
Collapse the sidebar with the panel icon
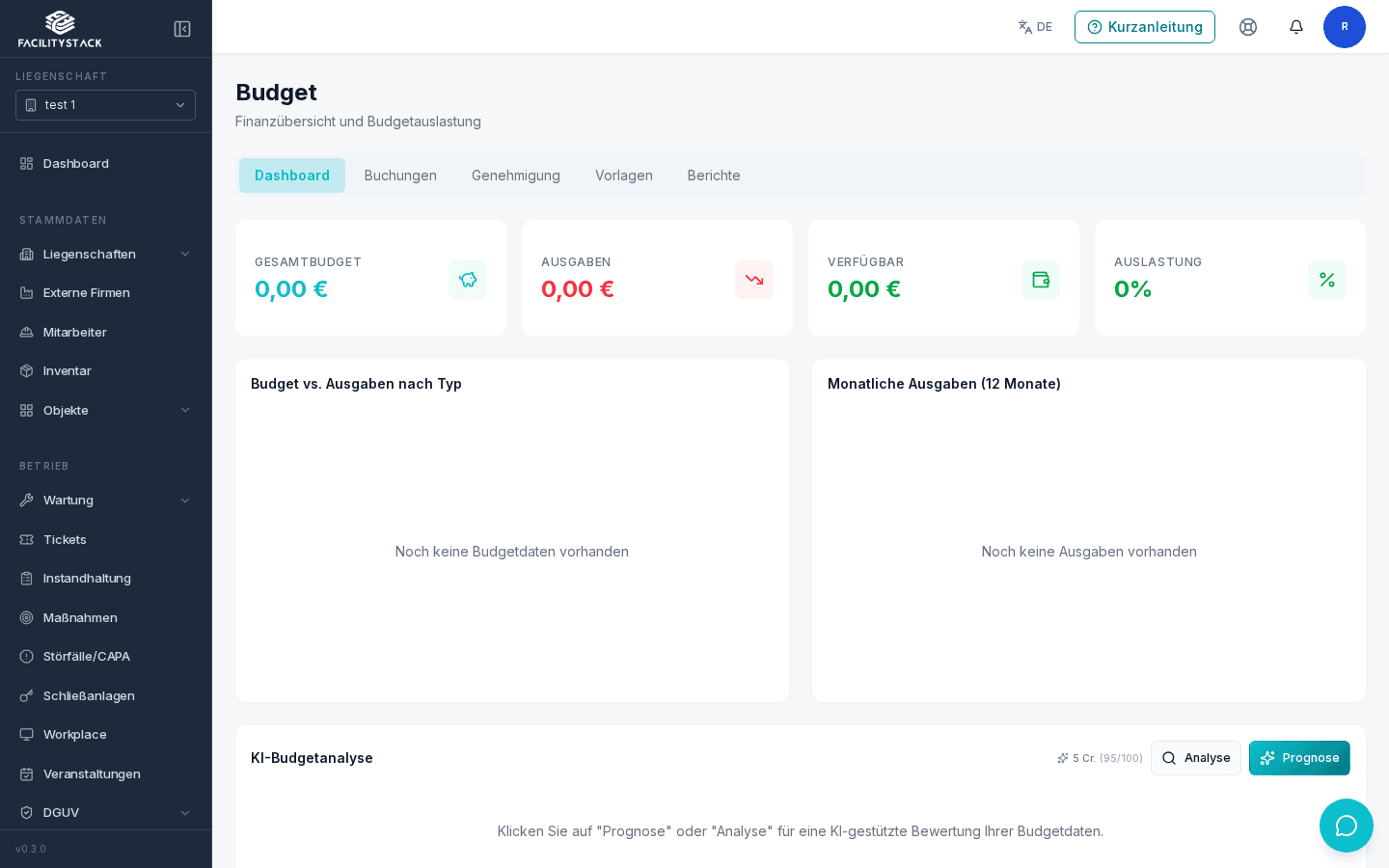[182, 29]
